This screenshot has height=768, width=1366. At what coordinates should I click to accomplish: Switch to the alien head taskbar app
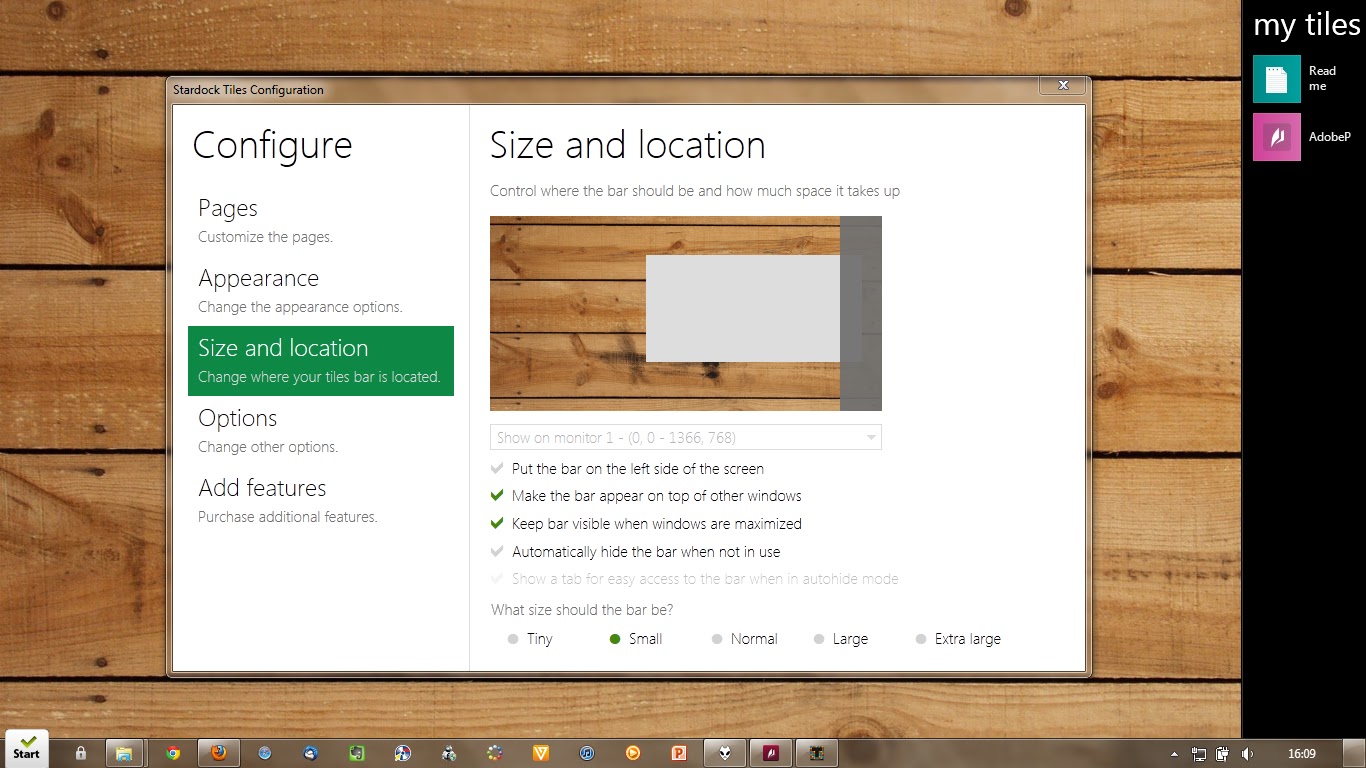[725, 753]
